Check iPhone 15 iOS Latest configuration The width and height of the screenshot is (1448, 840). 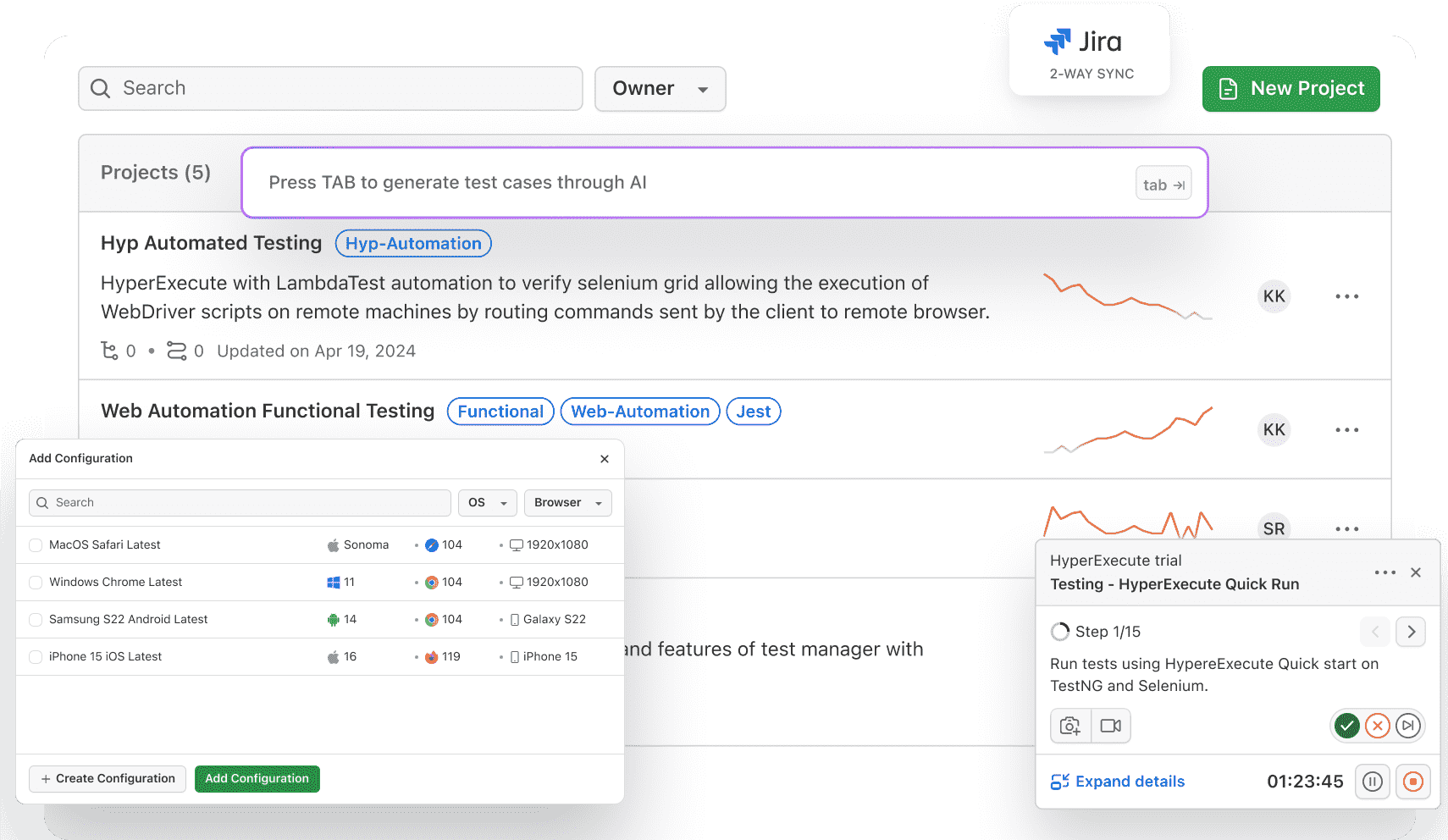36,657
